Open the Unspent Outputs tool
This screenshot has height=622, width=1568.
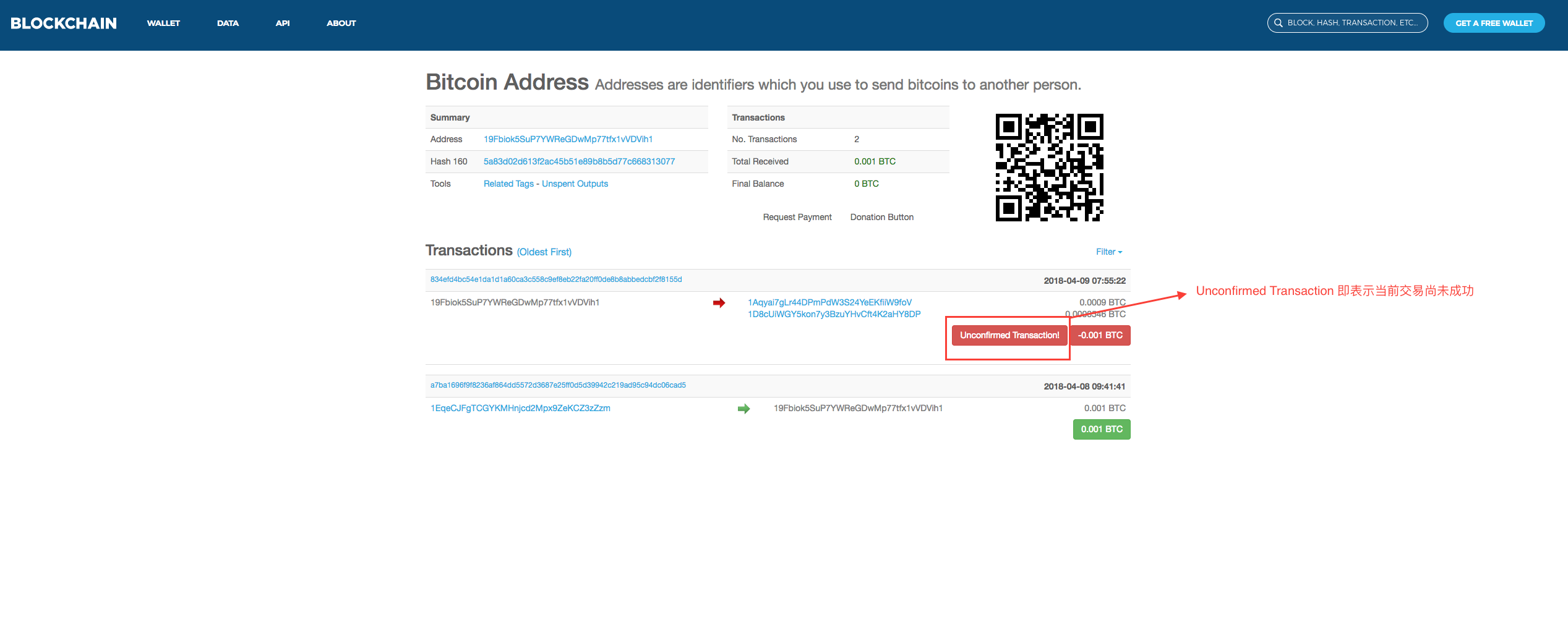(575, 184)
